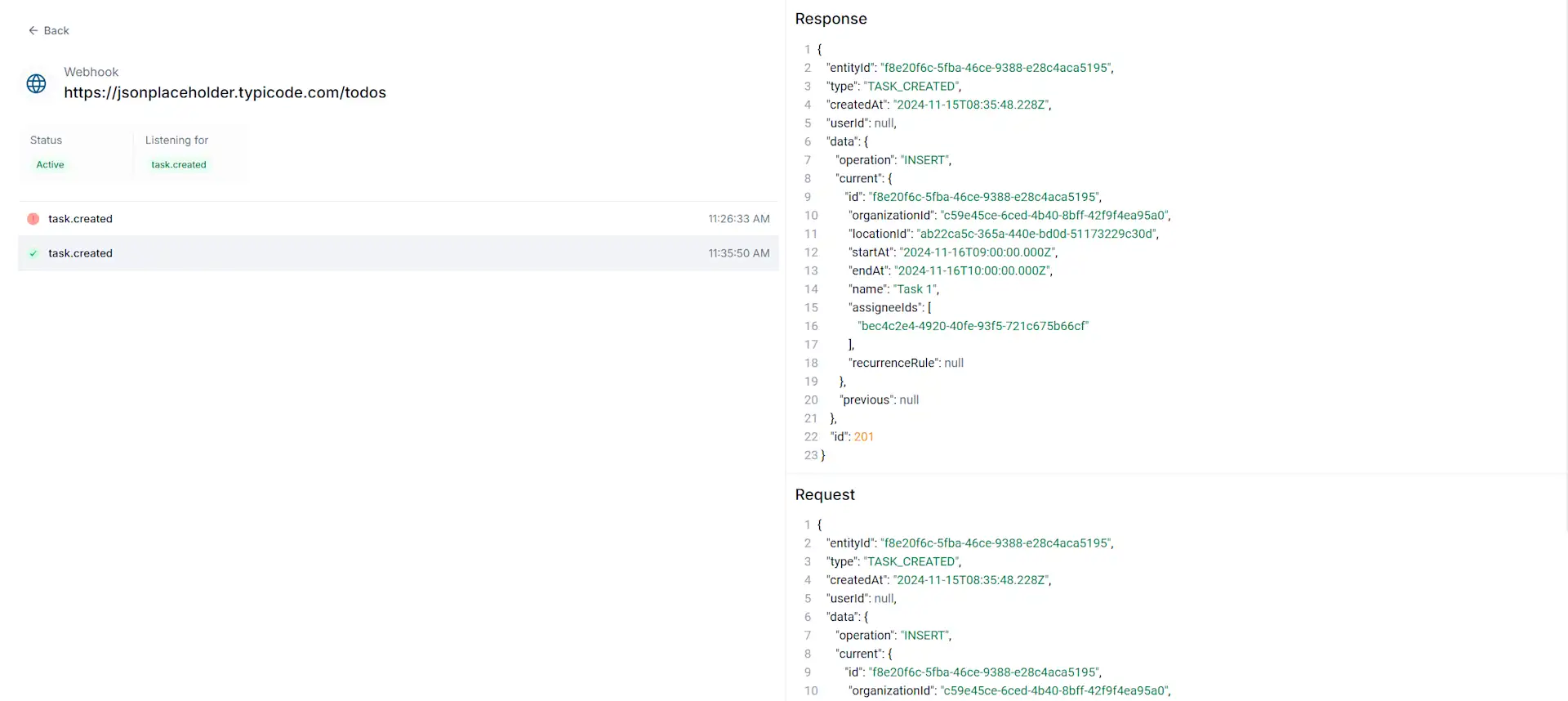The height and width of the screenshot is (701, 1568).
Task: Click the organizationId value in Request
Action: (x=1055, y=691)
